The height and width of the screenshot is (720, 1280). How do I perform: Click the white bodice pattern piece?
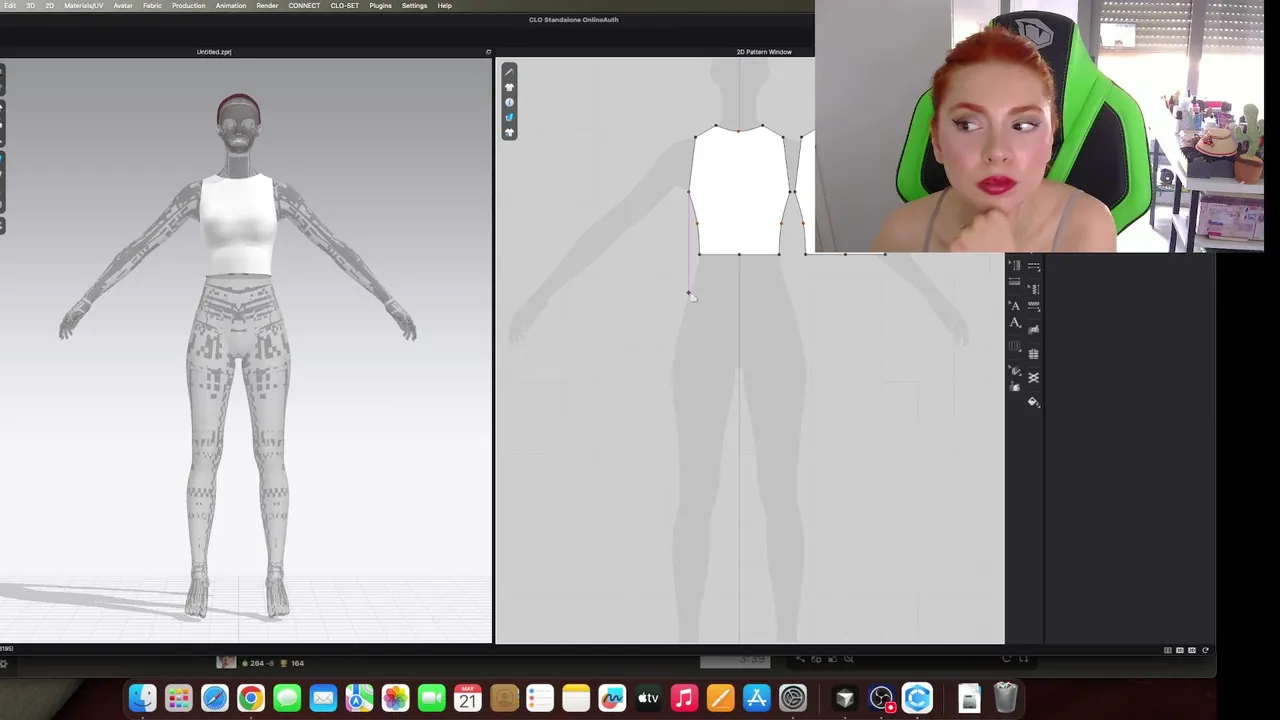click(739, 192)
